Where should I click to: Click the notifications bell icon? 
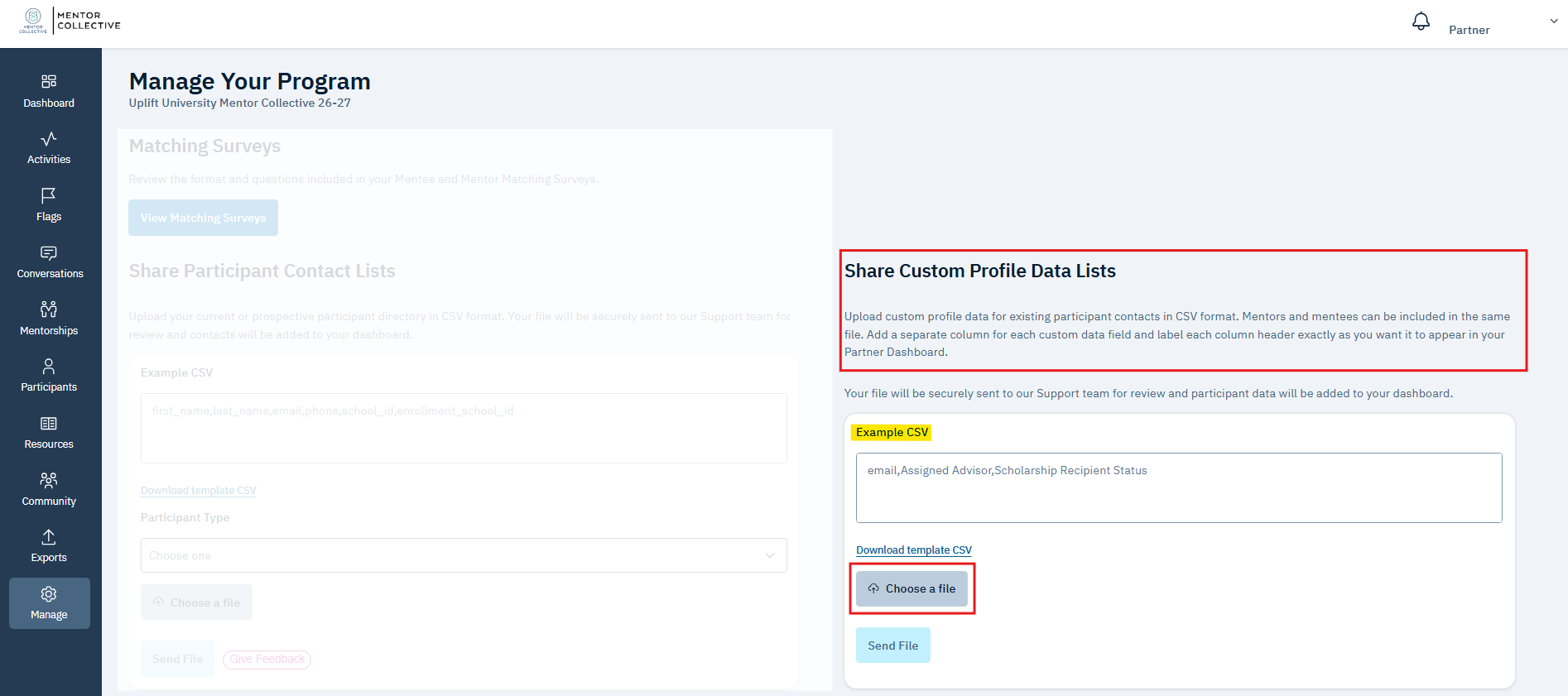coord(1421,22)
